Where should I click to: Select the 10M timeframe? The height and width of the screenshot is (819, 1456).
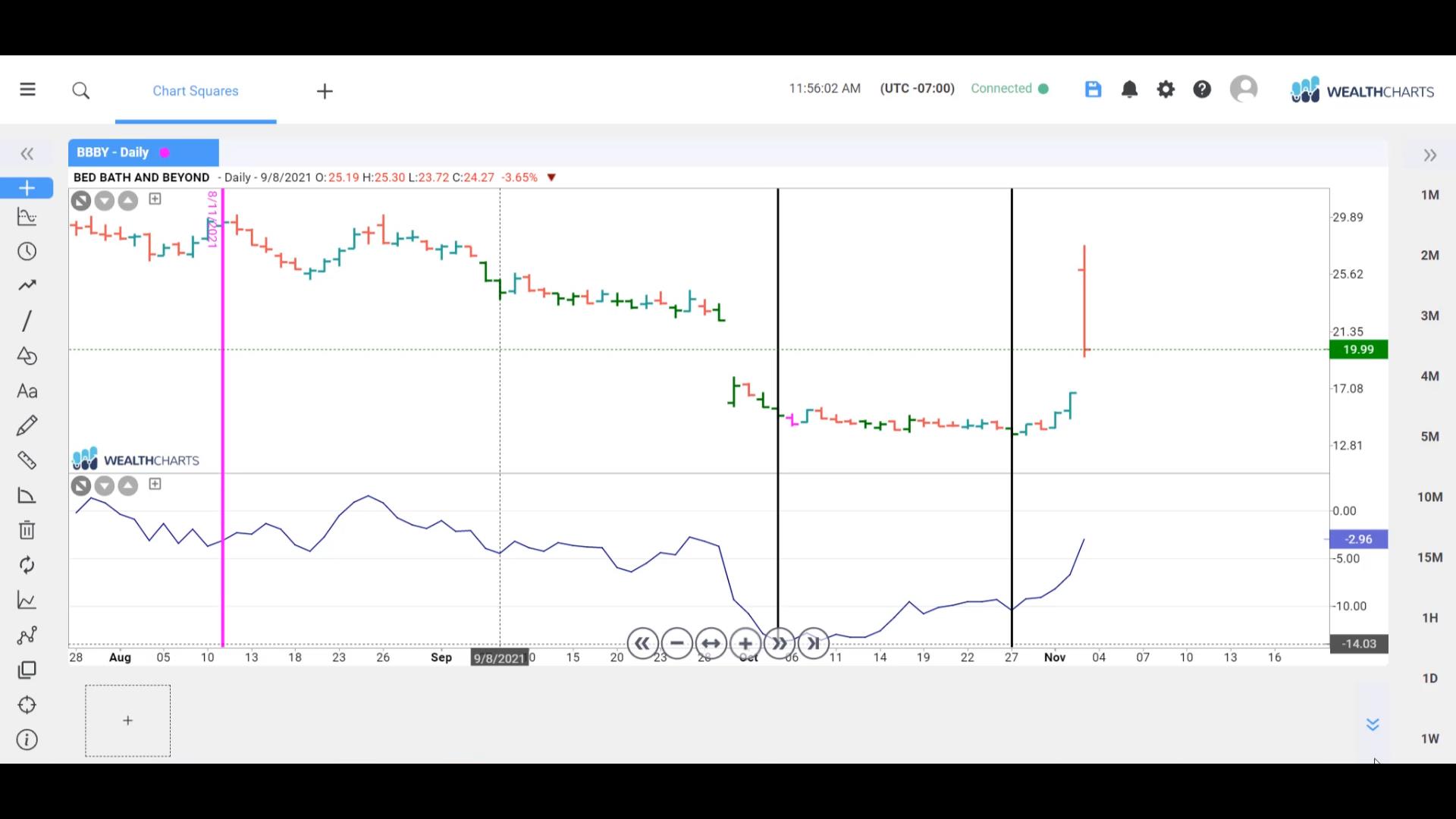(x=1429, y=497)
